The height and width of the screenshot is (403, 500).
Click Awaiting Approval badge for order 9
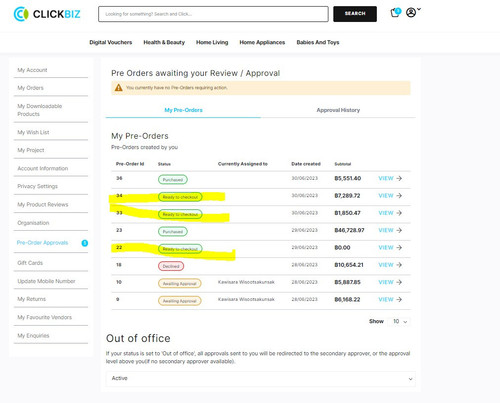180,301
